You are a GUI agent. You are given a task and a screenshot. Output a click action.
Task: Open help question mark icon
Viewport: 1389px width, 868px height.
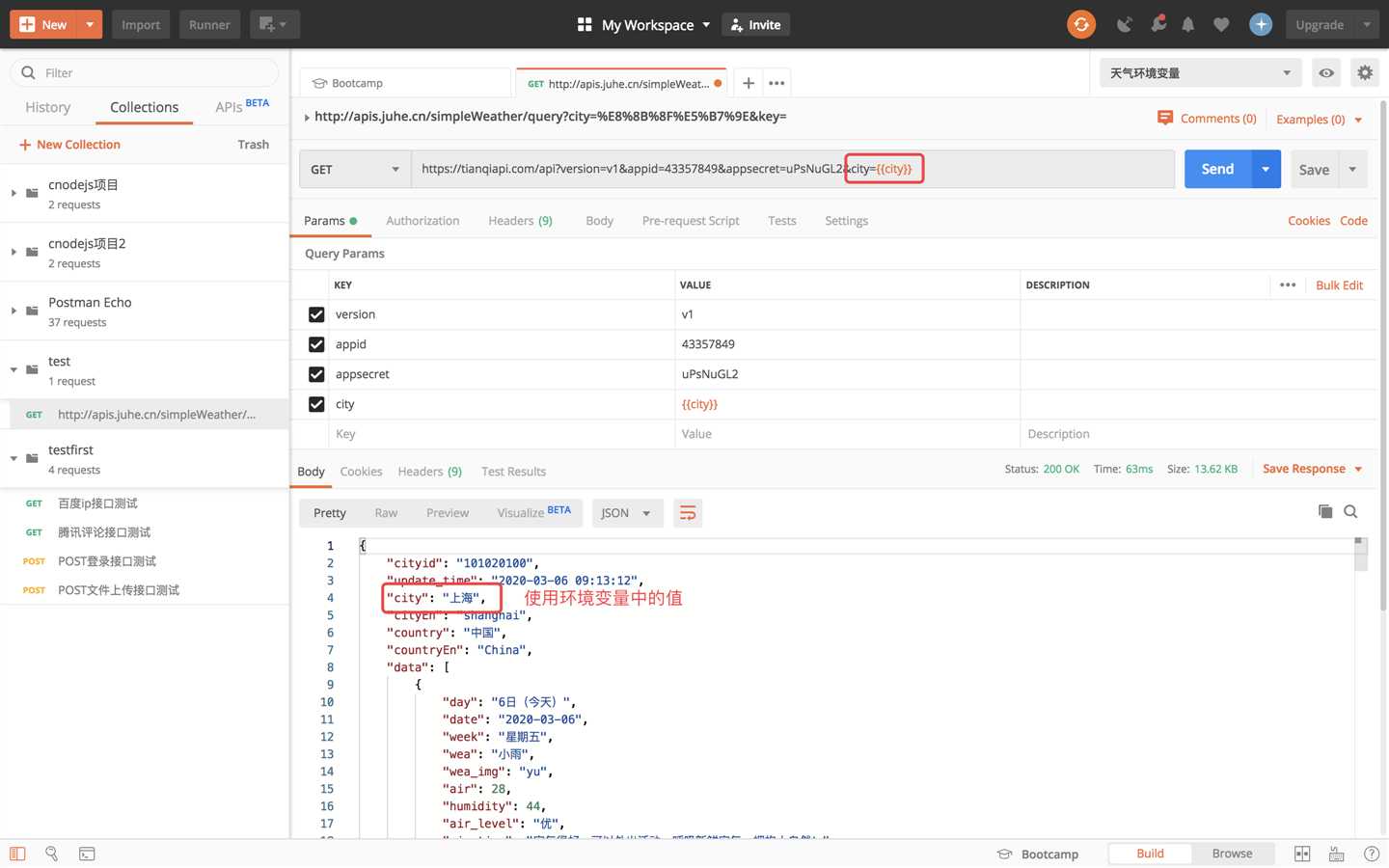(1372, 854)
